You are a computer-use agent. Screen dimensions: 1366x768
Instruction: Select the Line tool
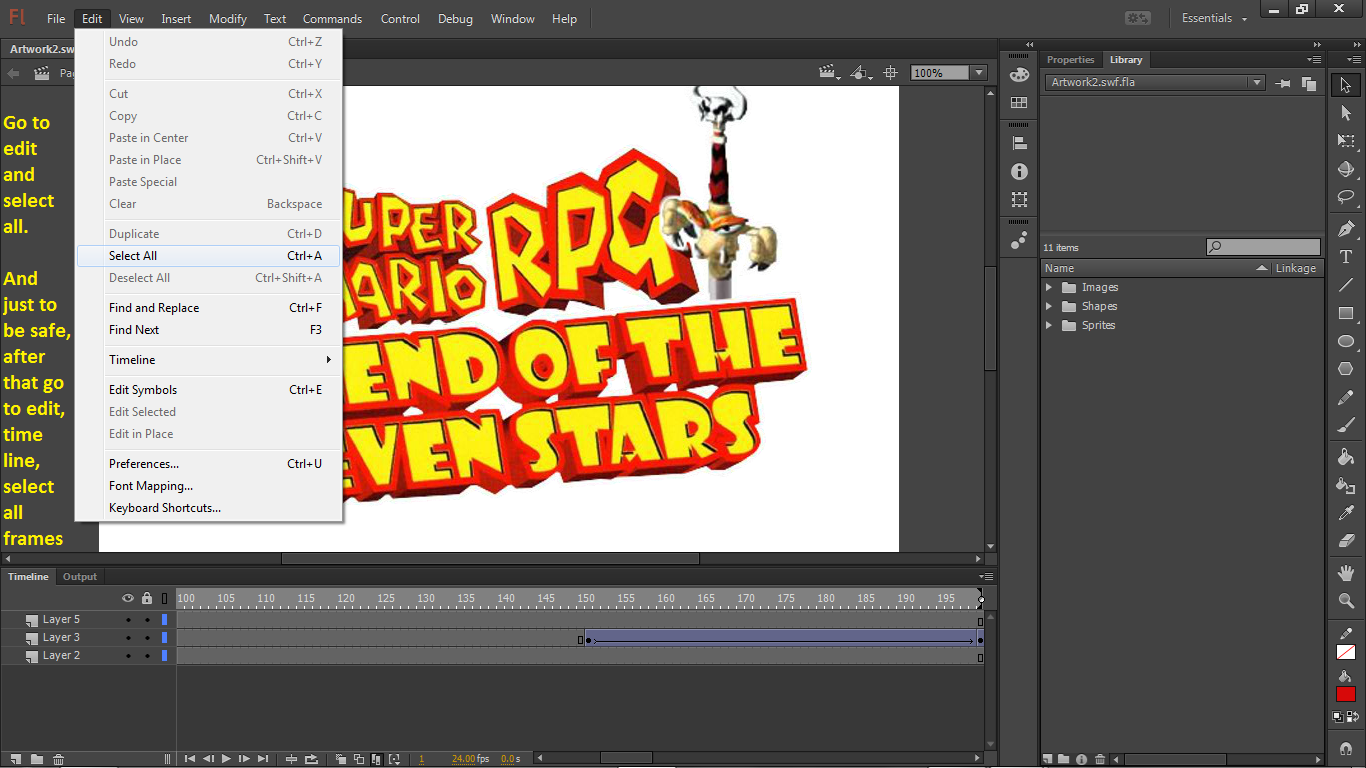coord(1346,285)
